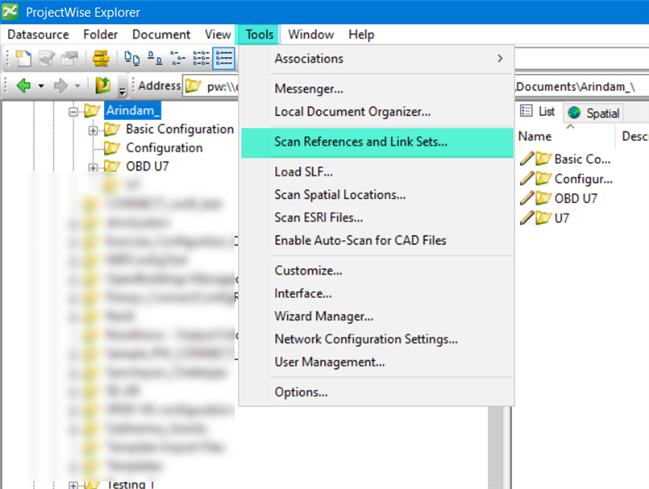Click the pencil icon beside U7
The width and height of the screenshot is (649, 489).
(526, 218)
